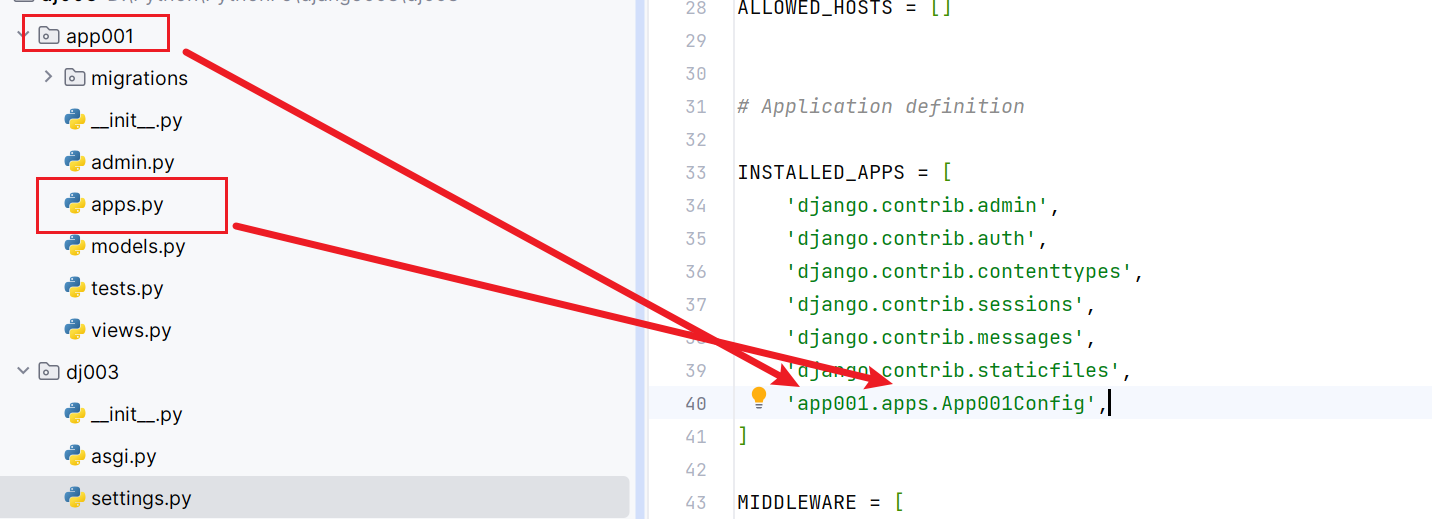Image resolution: width=1432 pixels, height=519 pixels.
Task: Open admin.py in project tree
Action: tap(132, 162)
